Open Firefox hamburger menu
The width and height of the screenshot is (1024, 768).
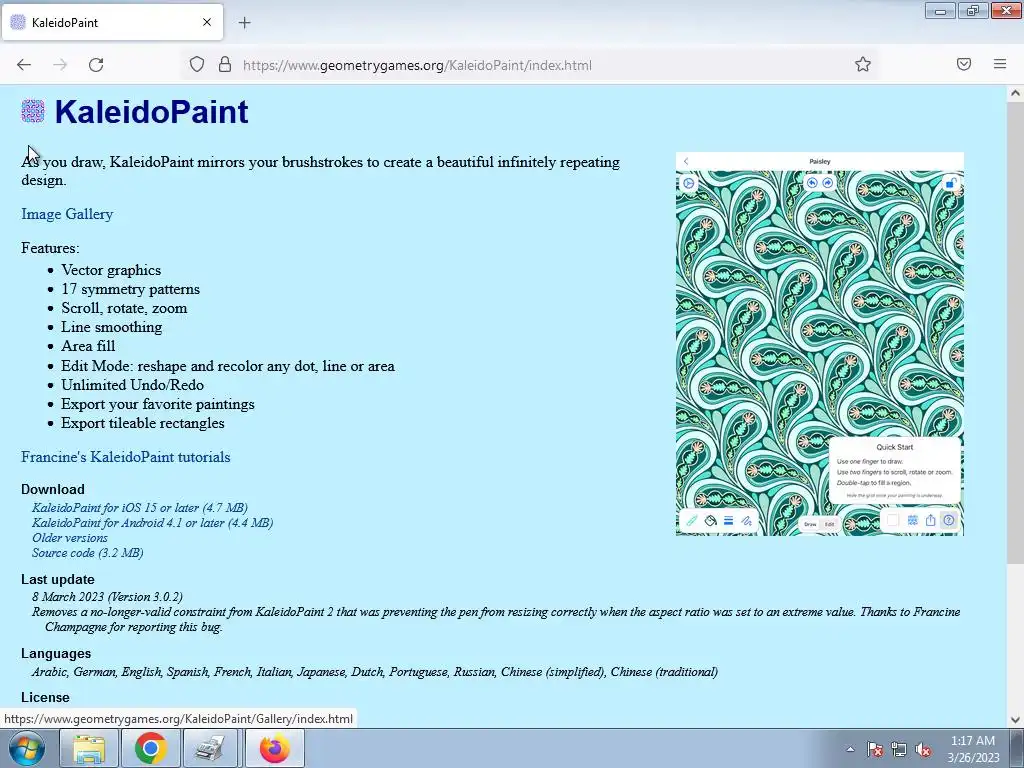pos(1000,65)
